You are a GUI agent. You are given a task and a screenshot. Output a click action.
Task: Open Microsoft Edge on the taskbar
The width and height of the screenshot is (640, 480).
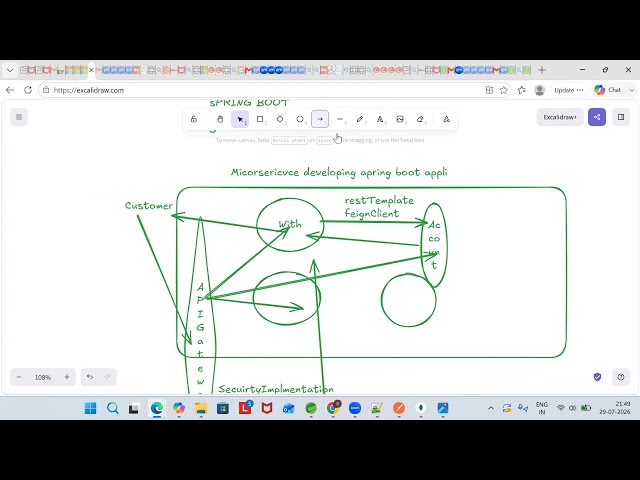click(157, 408)
